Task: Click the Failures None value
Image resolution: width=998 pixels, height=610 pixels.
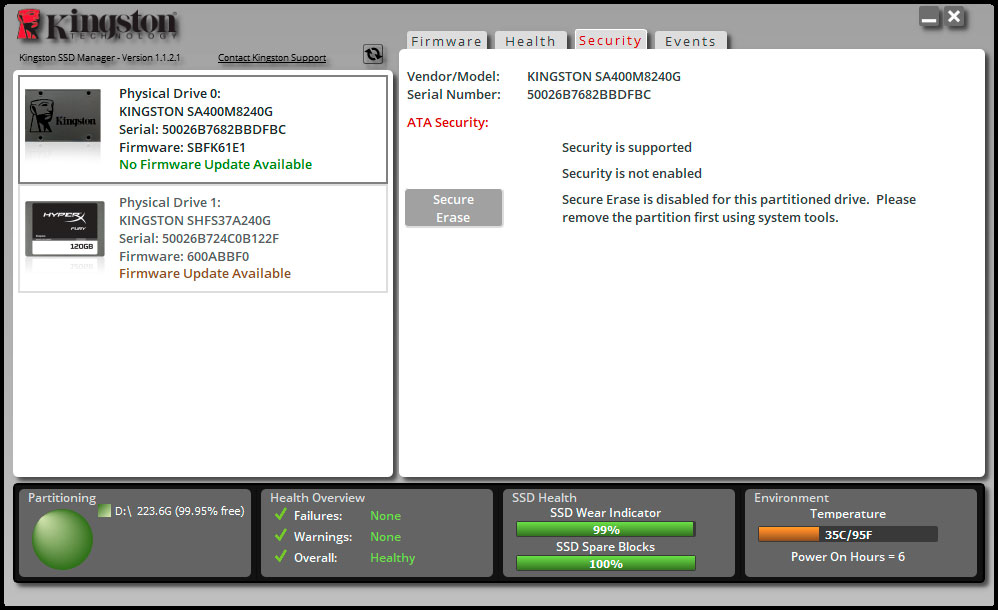Action: 386,516
